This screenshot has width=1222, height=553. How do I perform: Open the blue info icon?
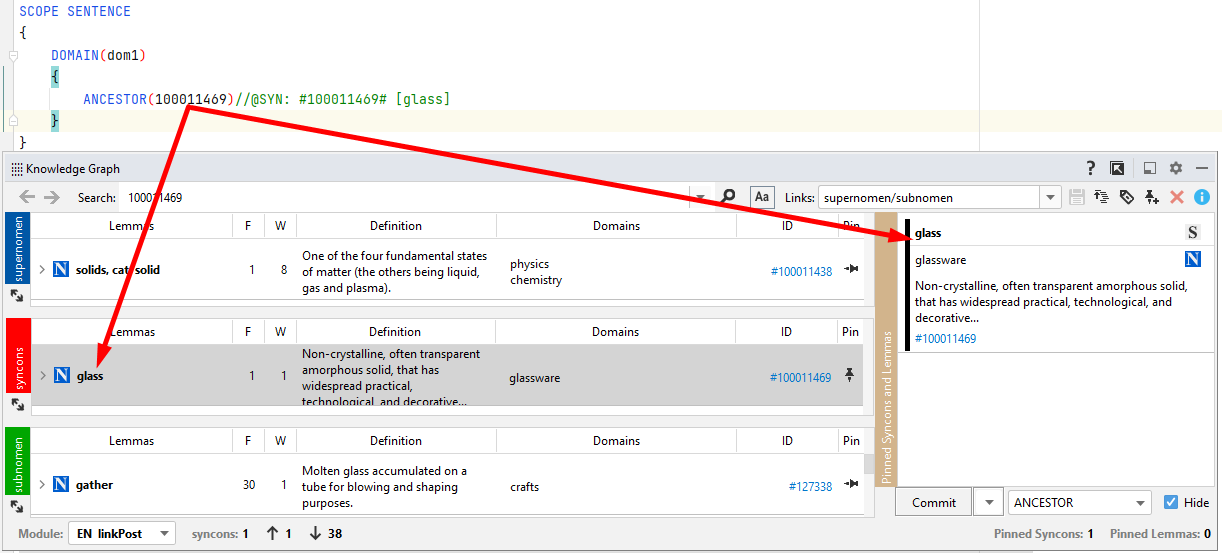1202,197
